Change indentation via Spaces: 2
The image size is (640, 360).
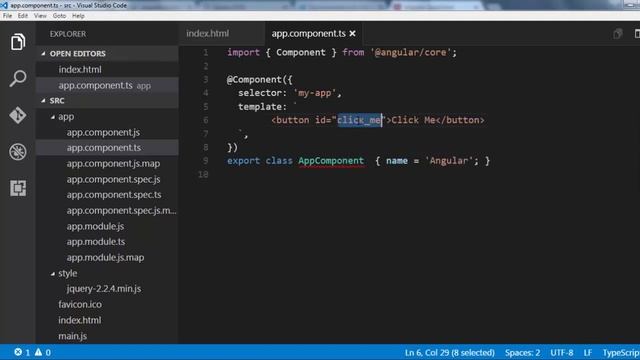click(x=522, y=352)
